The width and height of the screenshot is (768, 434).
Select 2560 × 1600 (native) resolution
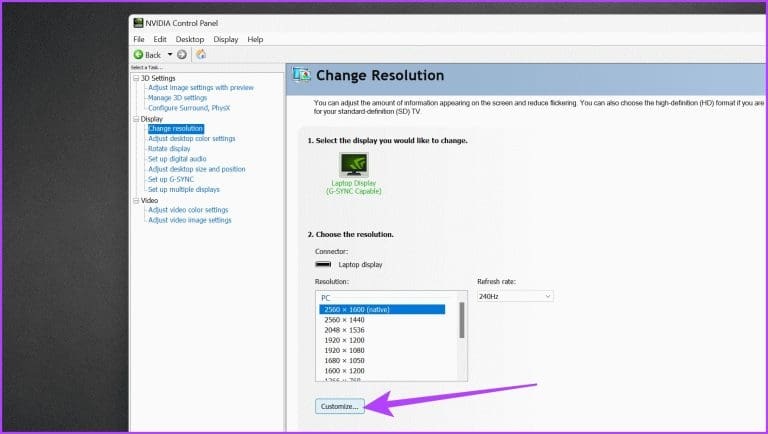tap(382, 310)
